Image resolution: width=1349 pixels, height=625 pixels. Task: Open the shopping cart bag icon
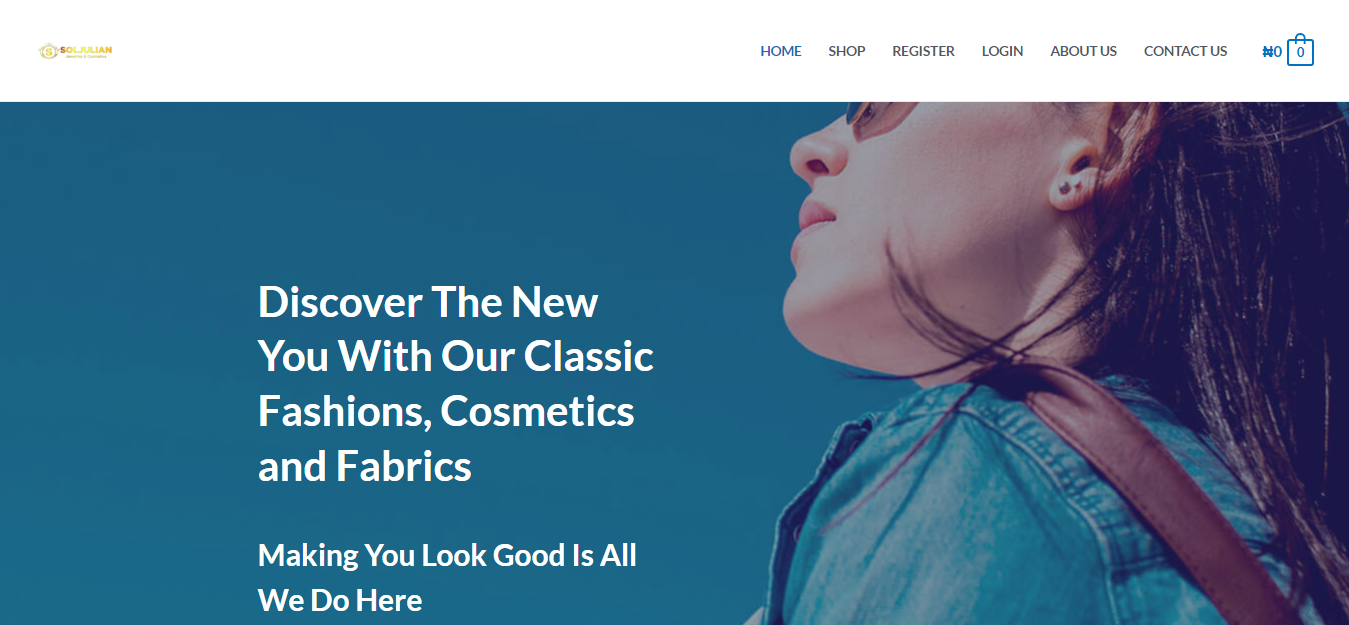[x=1300, y=51]
